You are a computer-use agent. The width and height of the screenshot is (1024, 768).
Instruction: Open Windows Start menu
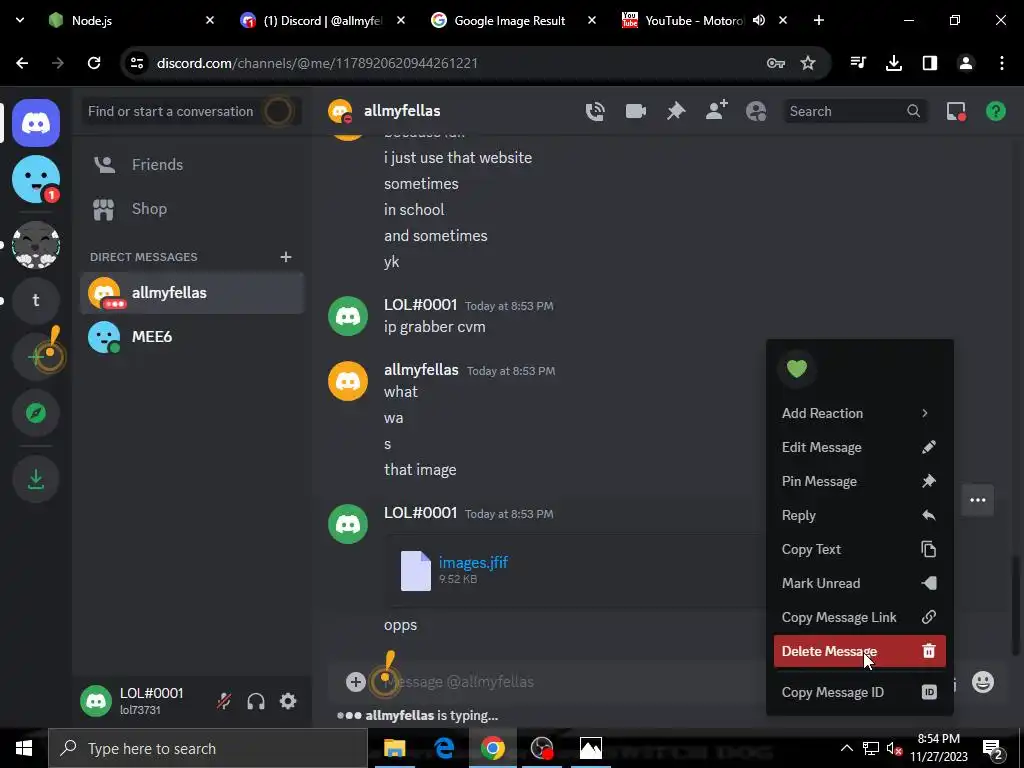click(x=24, y=748)
